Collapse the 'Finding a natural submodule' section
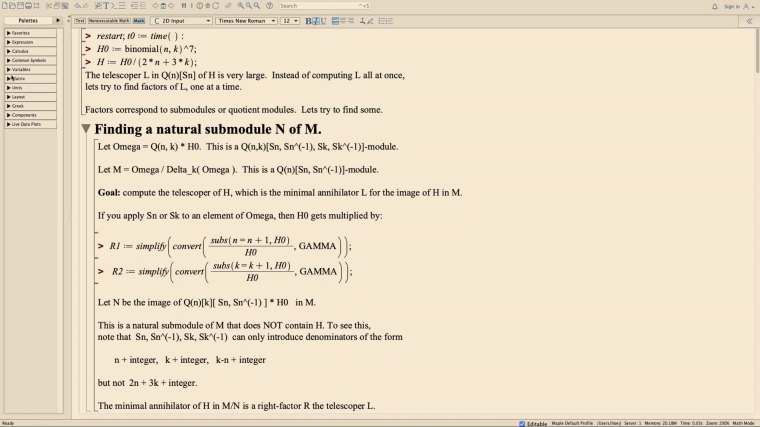The height and width of the screenshot is (427, 760). pyautogui.click(x=86, y=129)
